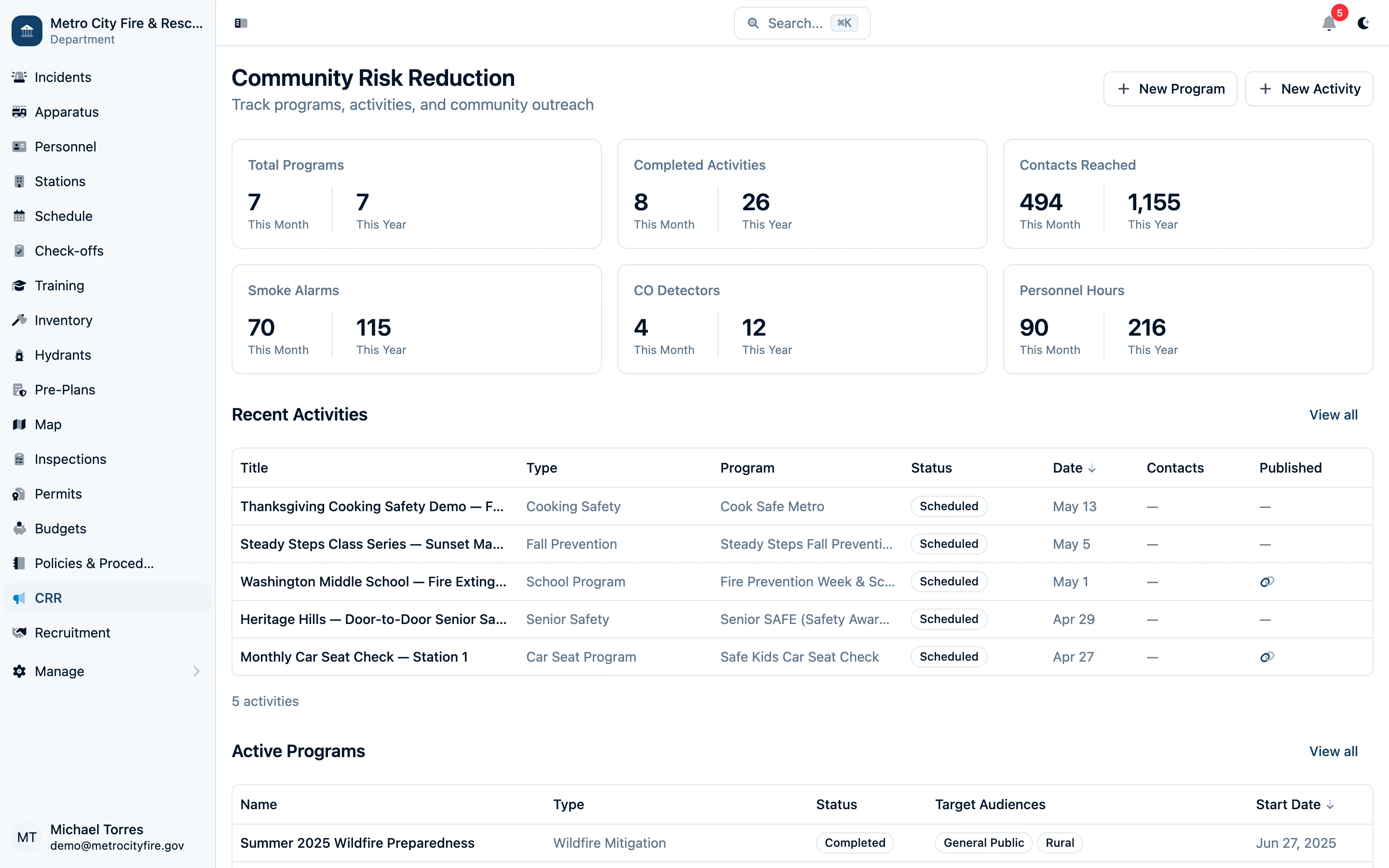Toggle published status for Monthly Car Seat Check
The height and width of the screenshot is (868, 1389).
[x=1266, y=657]
